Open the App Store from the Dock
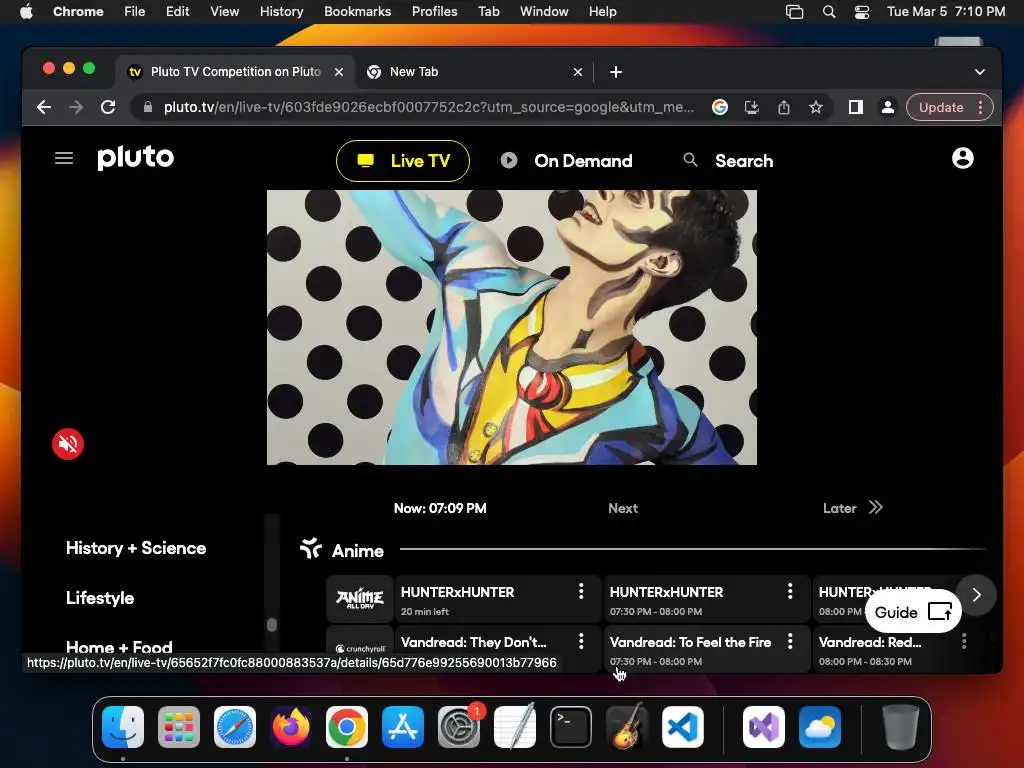 (403, 726)
